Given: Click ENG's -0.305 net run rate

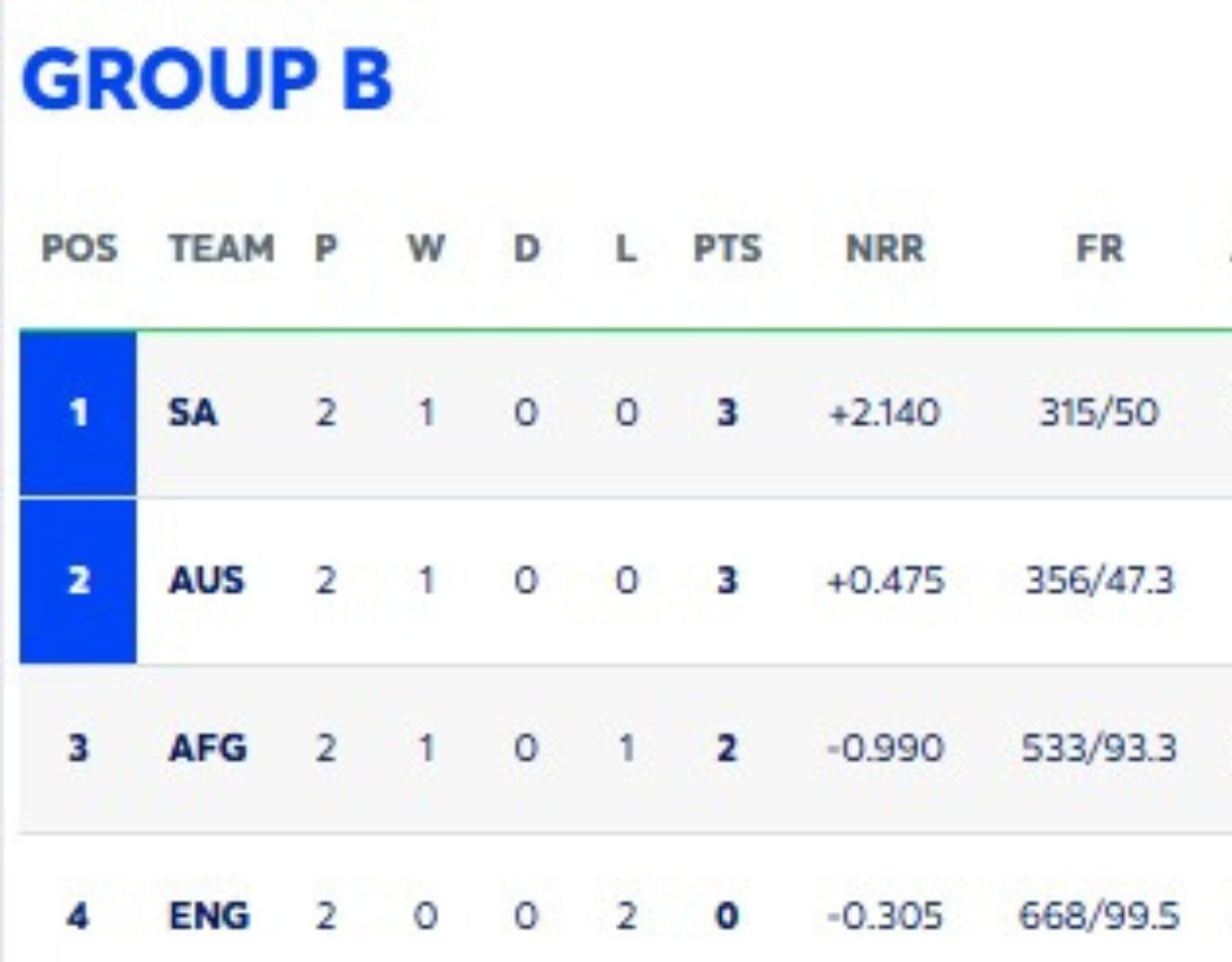Looking at the screenshot, I should point(885,916).
